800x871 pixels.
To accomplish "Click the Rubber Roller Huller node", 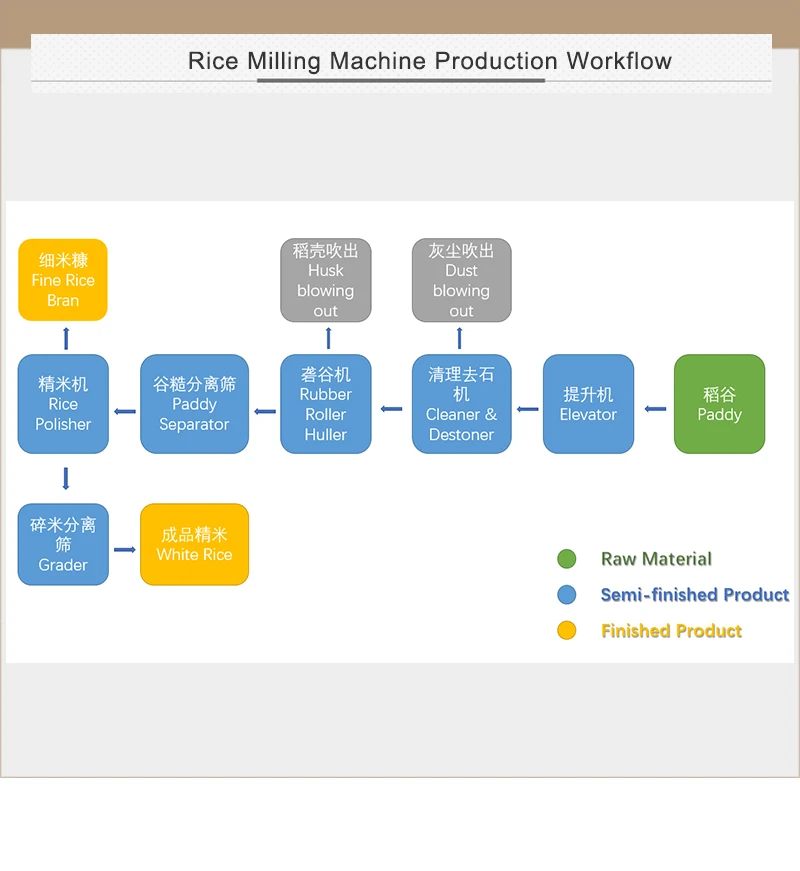I will (x=325, y=404).
